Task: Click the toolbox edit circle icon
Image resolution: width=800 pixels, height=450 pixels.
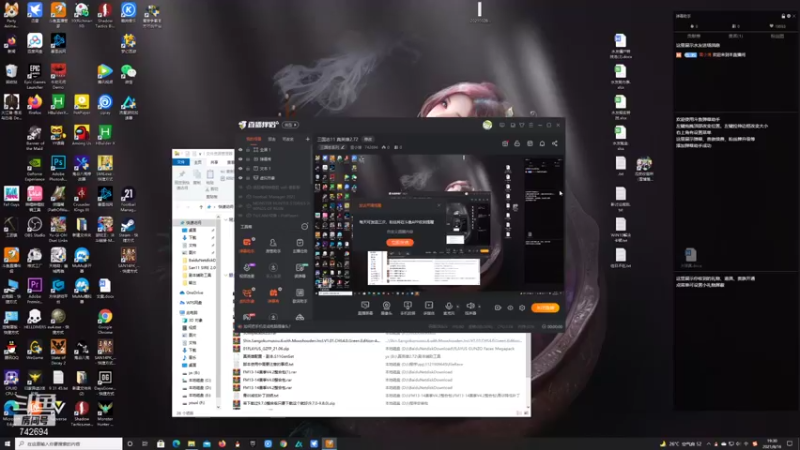Action: 305,227
